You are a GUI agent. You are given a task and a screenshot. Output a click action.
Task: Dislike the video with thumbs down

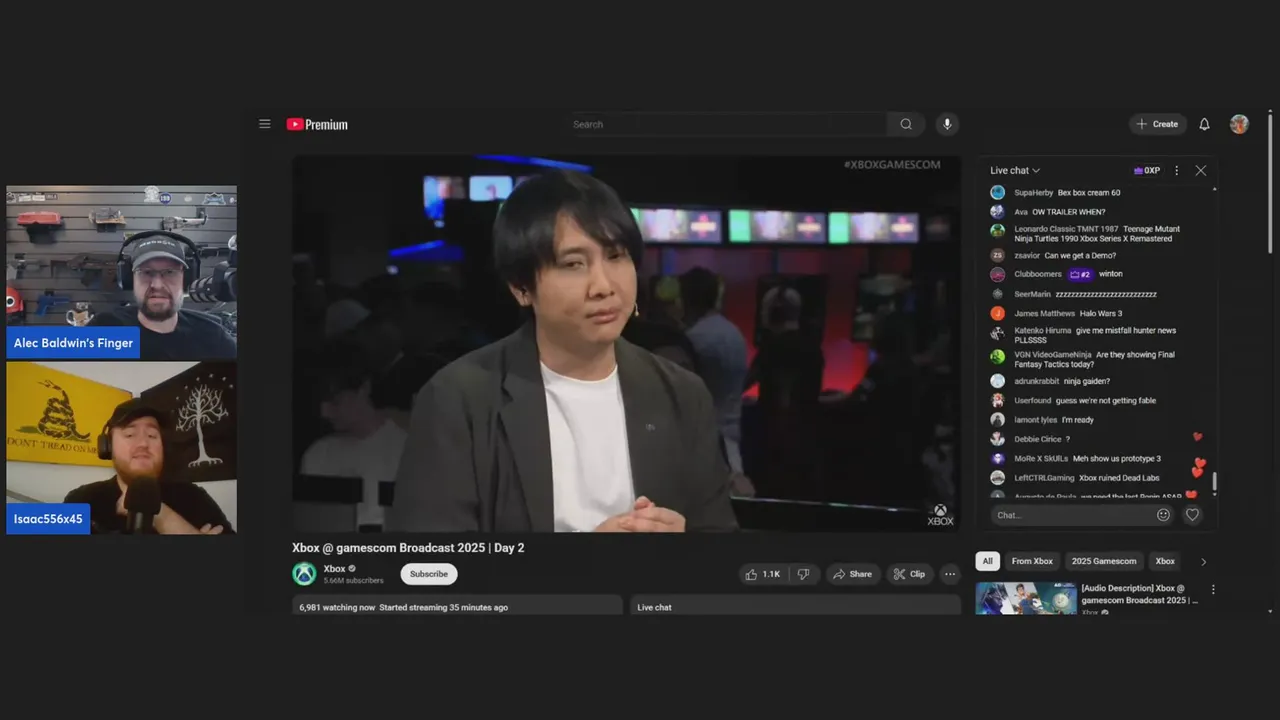point(803,574)
